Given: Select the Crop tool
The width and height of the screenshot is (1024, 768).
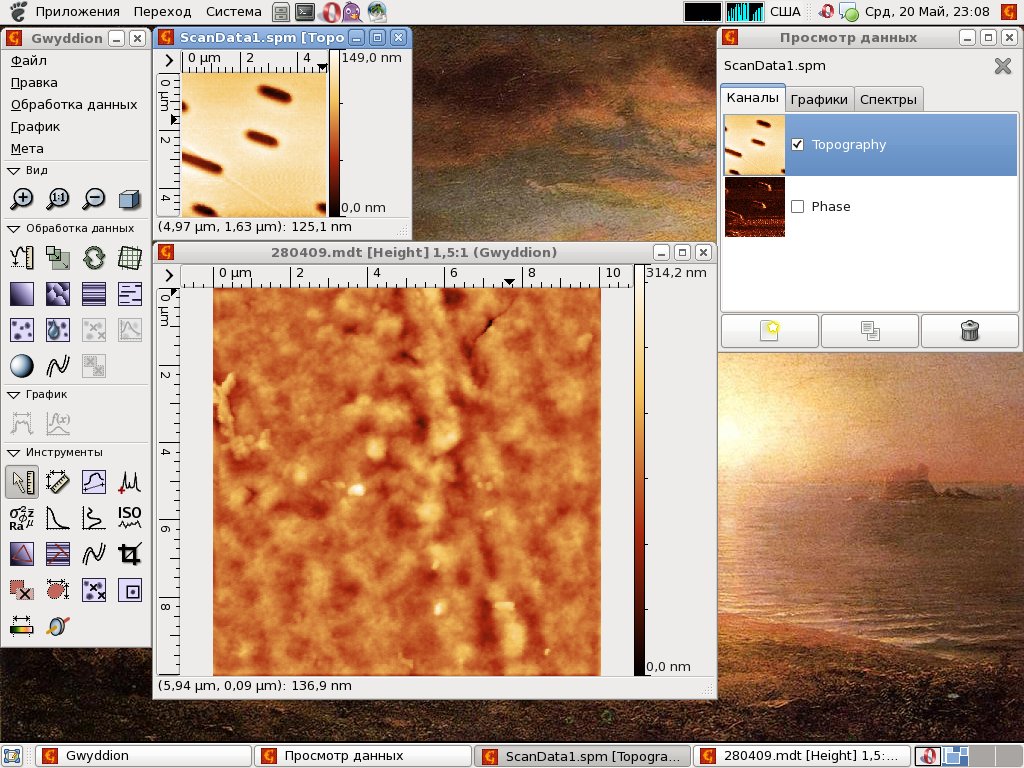Looking at the screenshot, I should click(129, 554).
